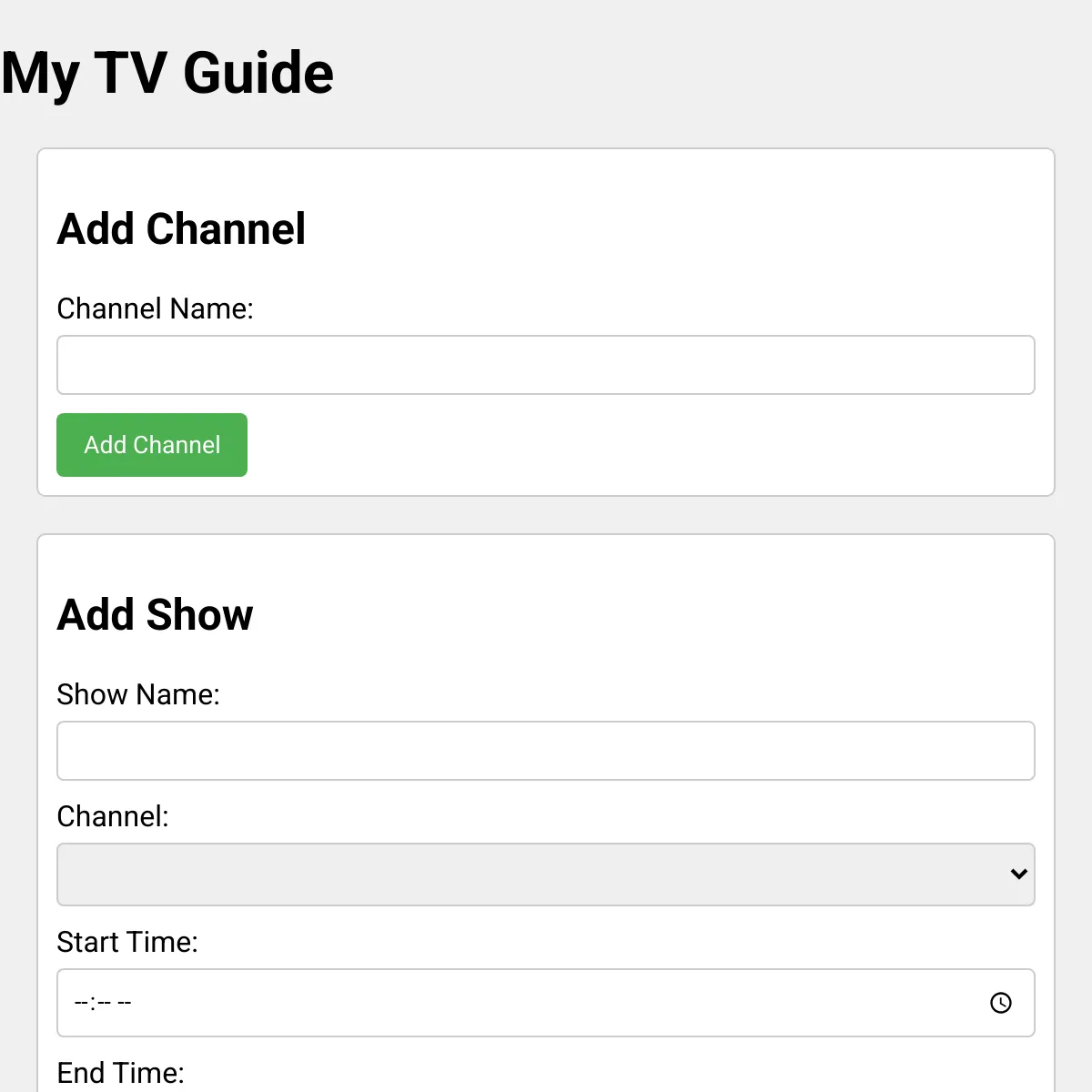Open the Start Time clock picker icon
Viewport: 1092px width, 1092px height.
pos(1000,1003)
